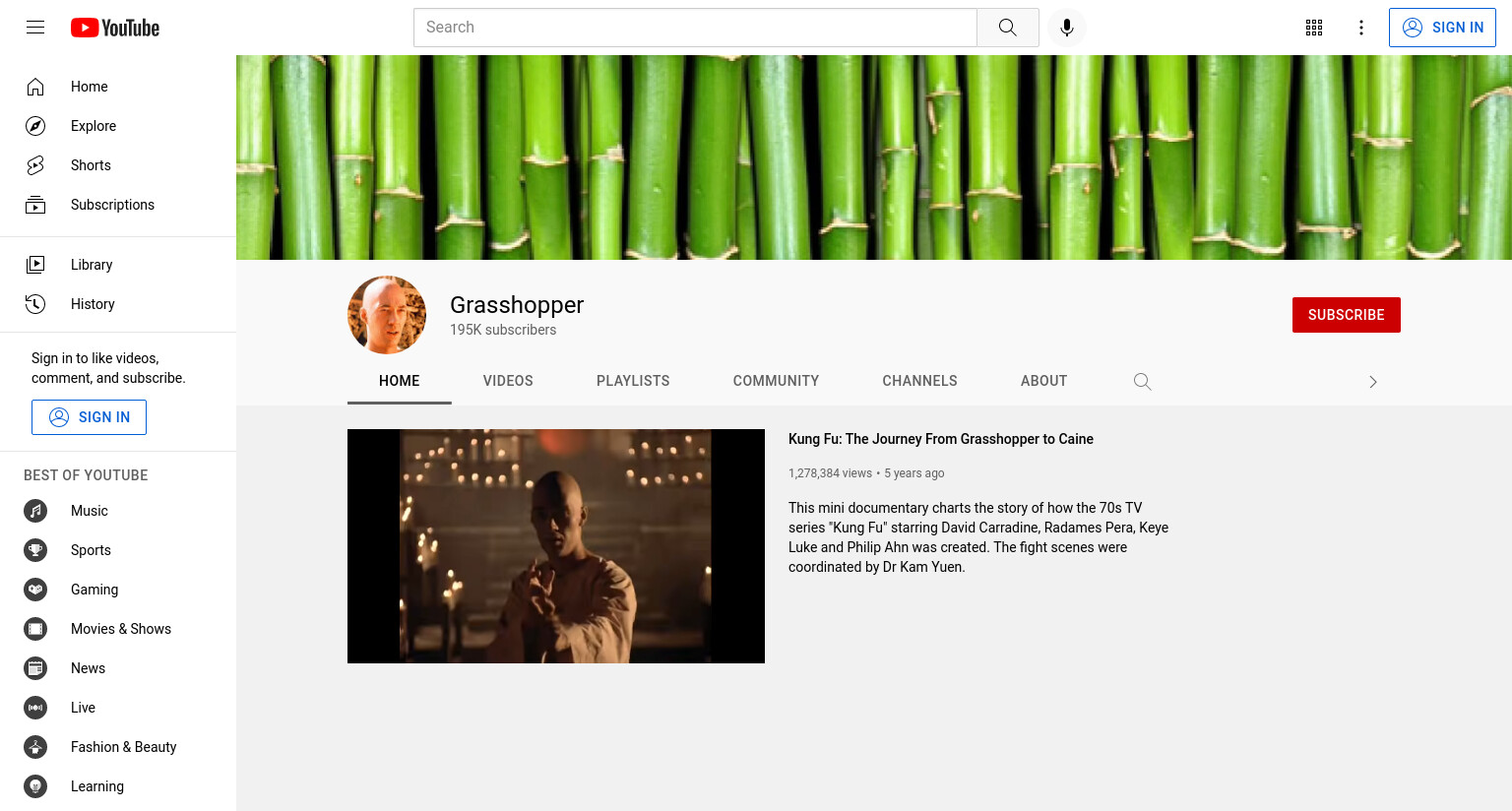Open the History sidebar label

click(93, 304)
